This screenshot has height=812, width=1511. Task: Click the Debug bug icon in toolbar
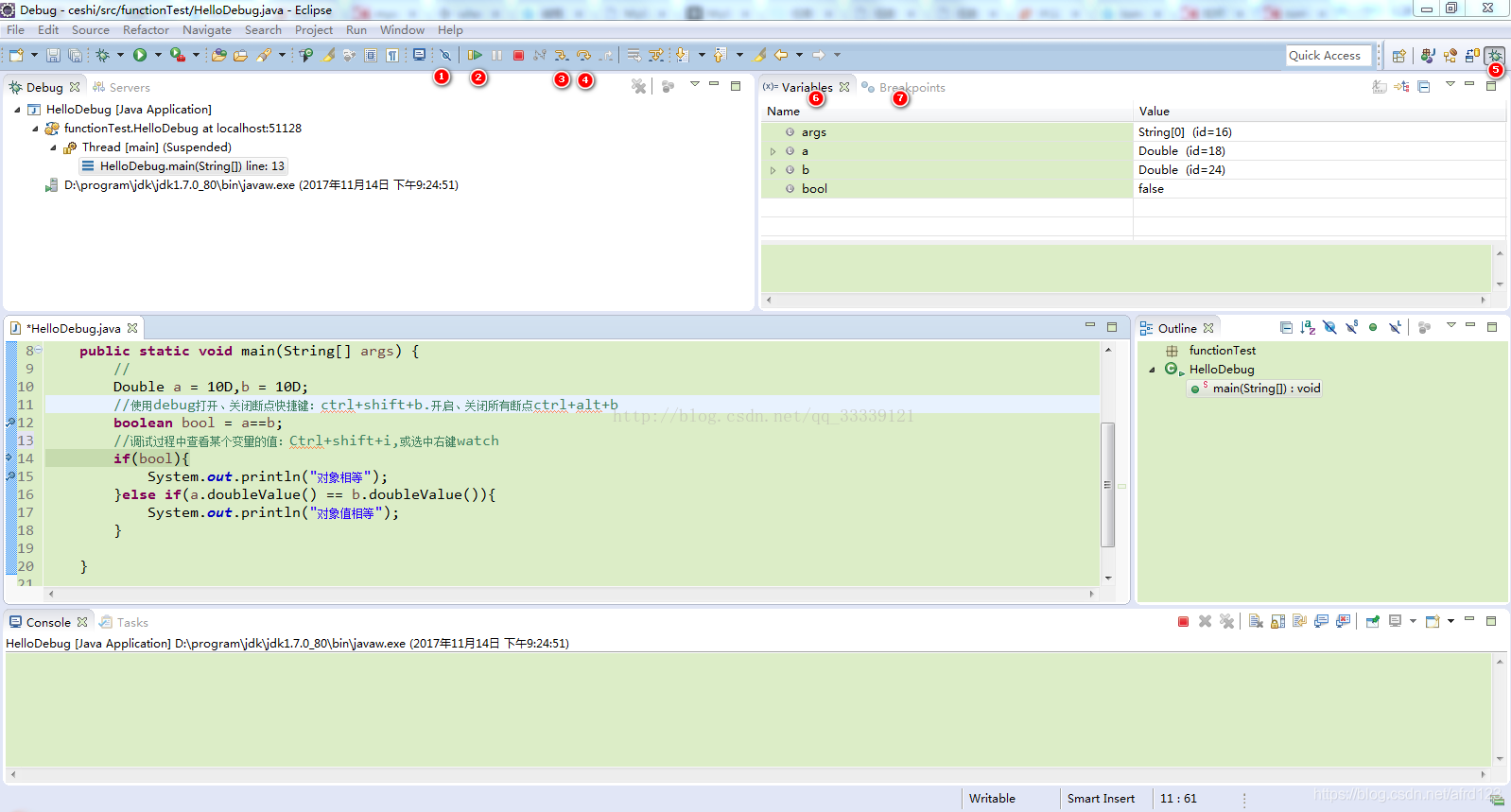[102, 56]
